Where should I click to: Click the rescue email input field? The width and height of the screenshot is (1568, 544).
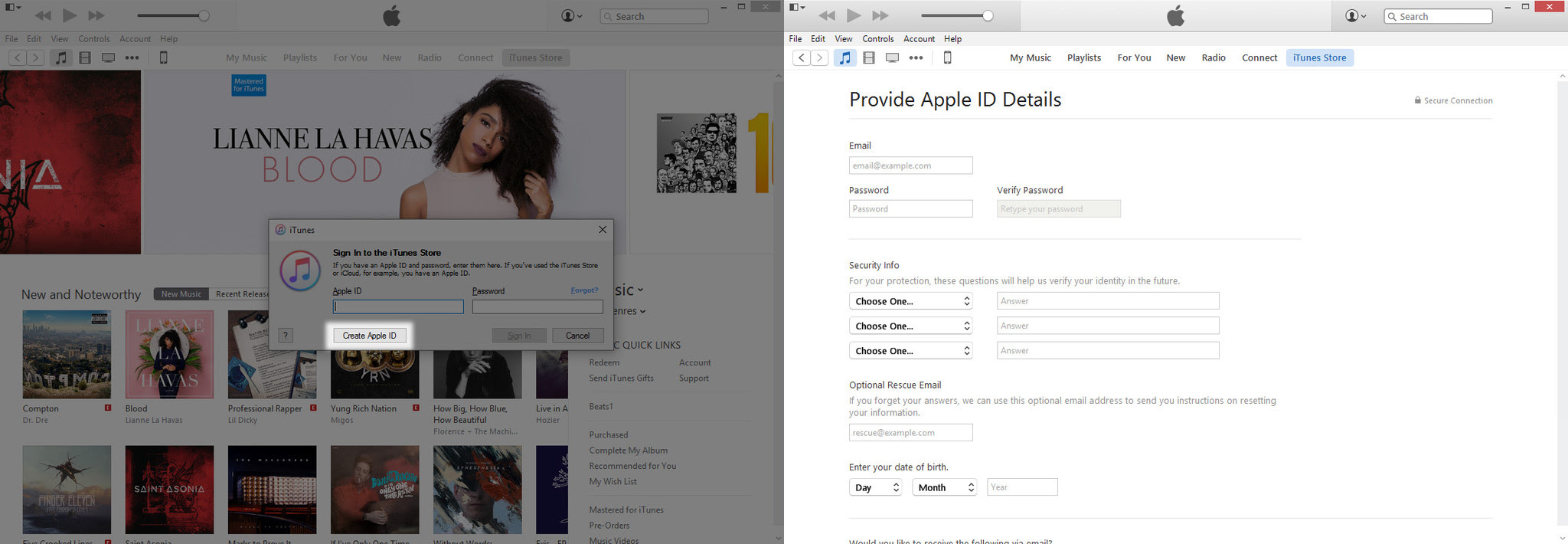pyautogui.click(x=910, y=432)
